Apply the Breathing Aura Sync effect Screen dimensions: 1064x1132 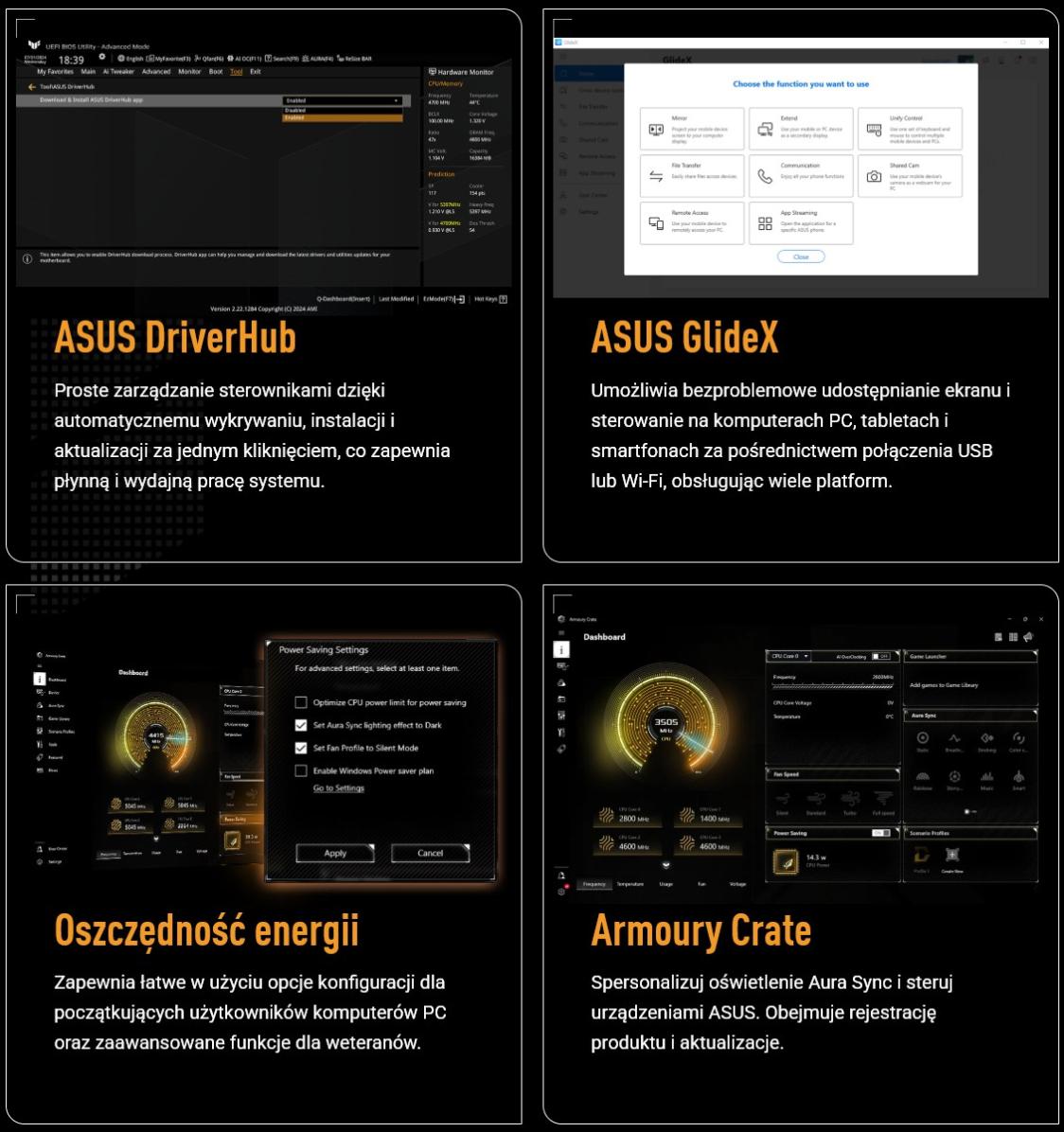[954, 741]
